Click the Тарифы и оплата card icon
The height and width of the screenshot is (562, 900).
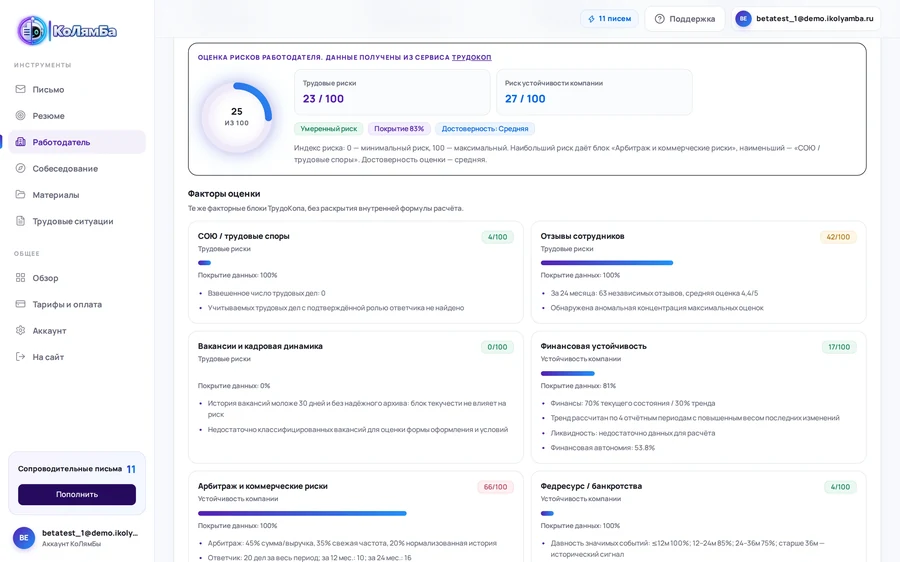click(21, 304)
